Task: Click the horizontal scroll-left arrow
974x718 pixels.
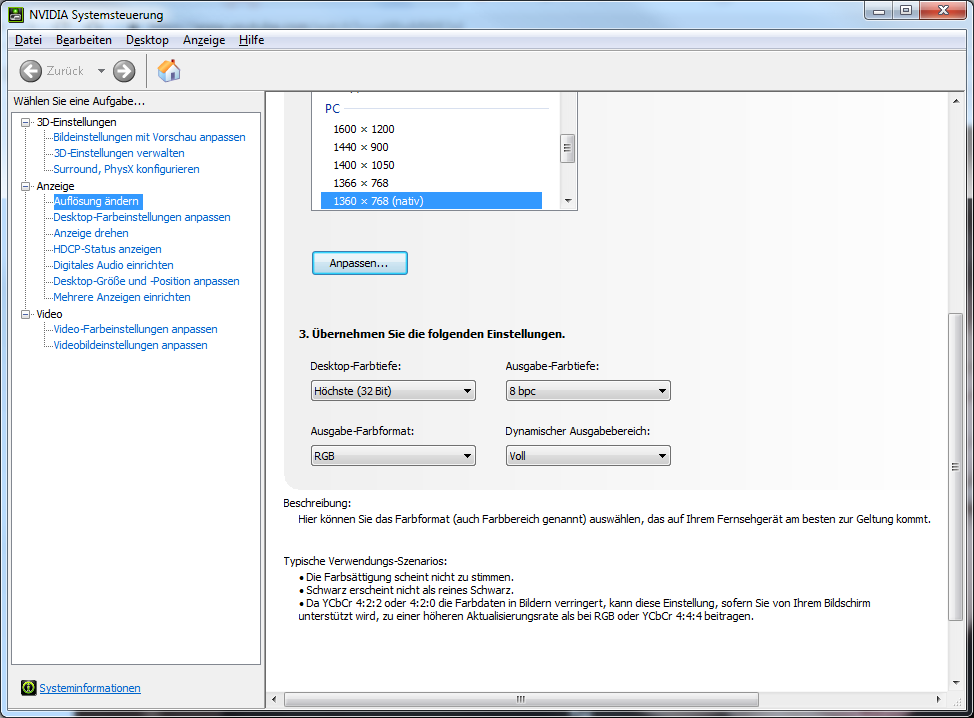Action: (x=274, y=699)
